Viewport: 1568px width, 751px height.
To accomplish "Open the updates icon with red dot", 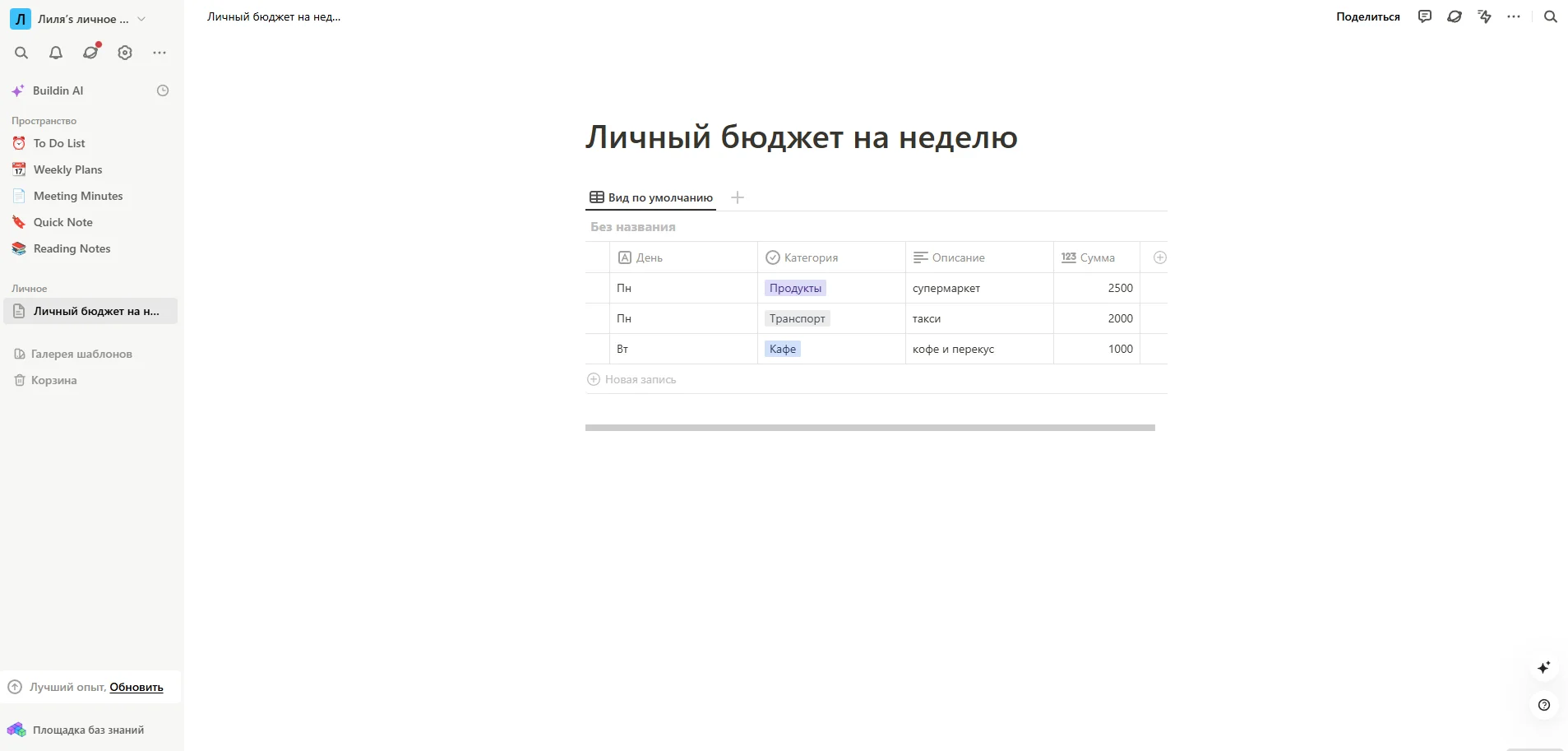I will click(90, 52).
